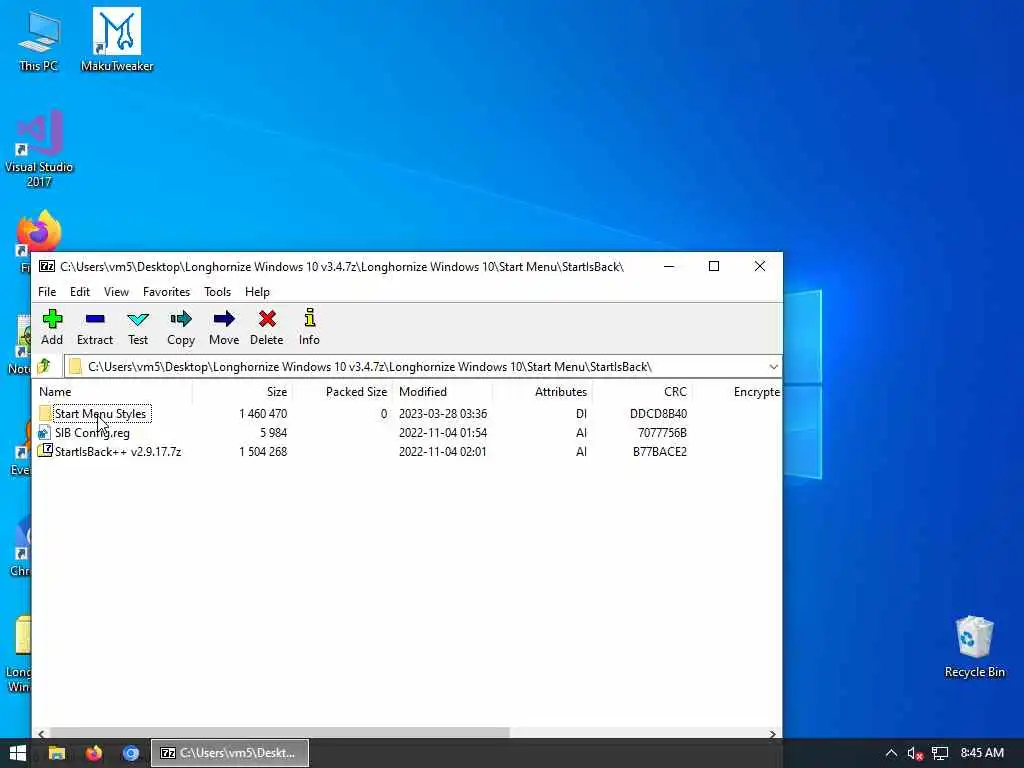
Task: Click the scroll left arrow
Action: click(41, 733)
